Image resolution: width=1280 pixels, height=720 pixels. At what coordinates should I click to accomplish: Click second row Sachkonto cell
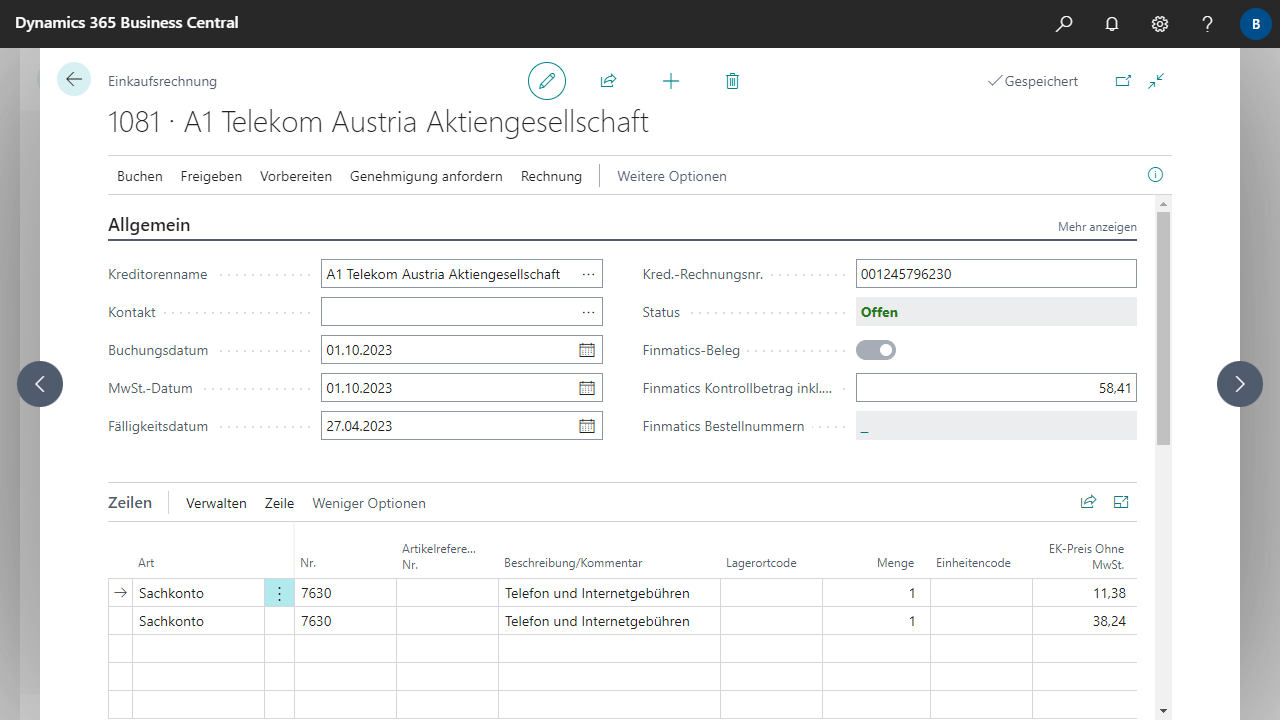click(198, 621)
